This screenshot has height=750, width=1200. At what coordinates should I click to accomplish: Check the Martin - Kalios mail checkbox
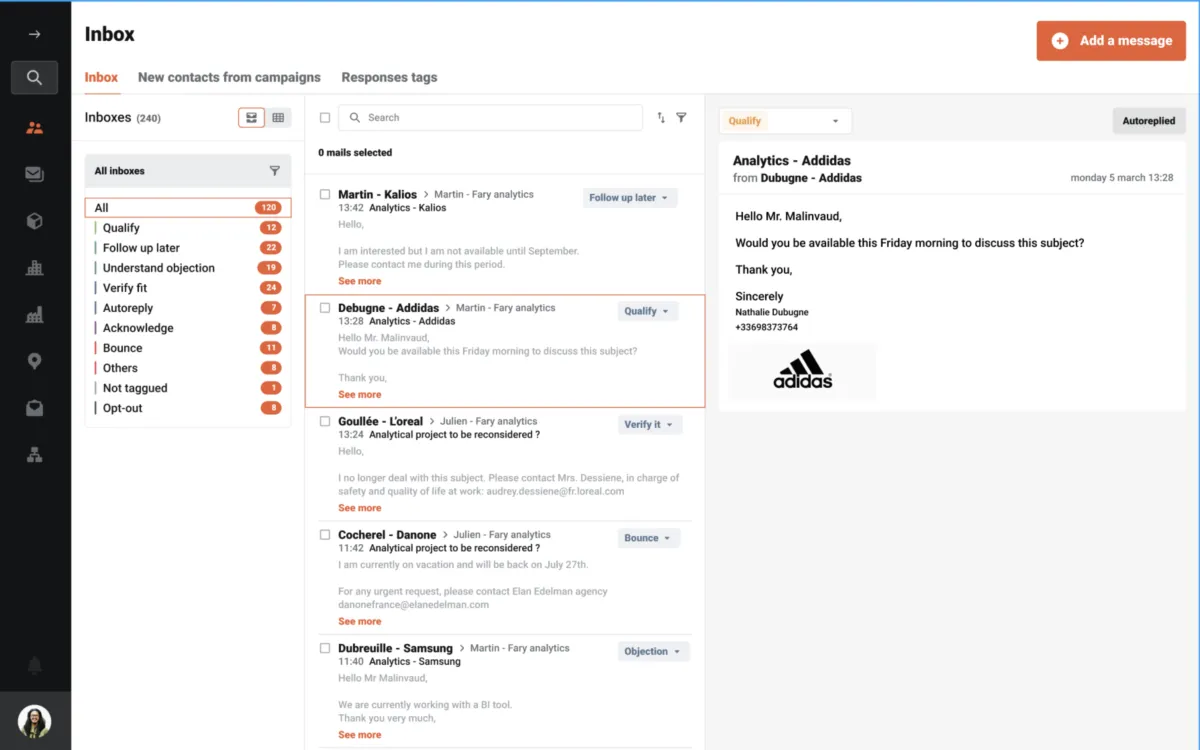(325, 194)
